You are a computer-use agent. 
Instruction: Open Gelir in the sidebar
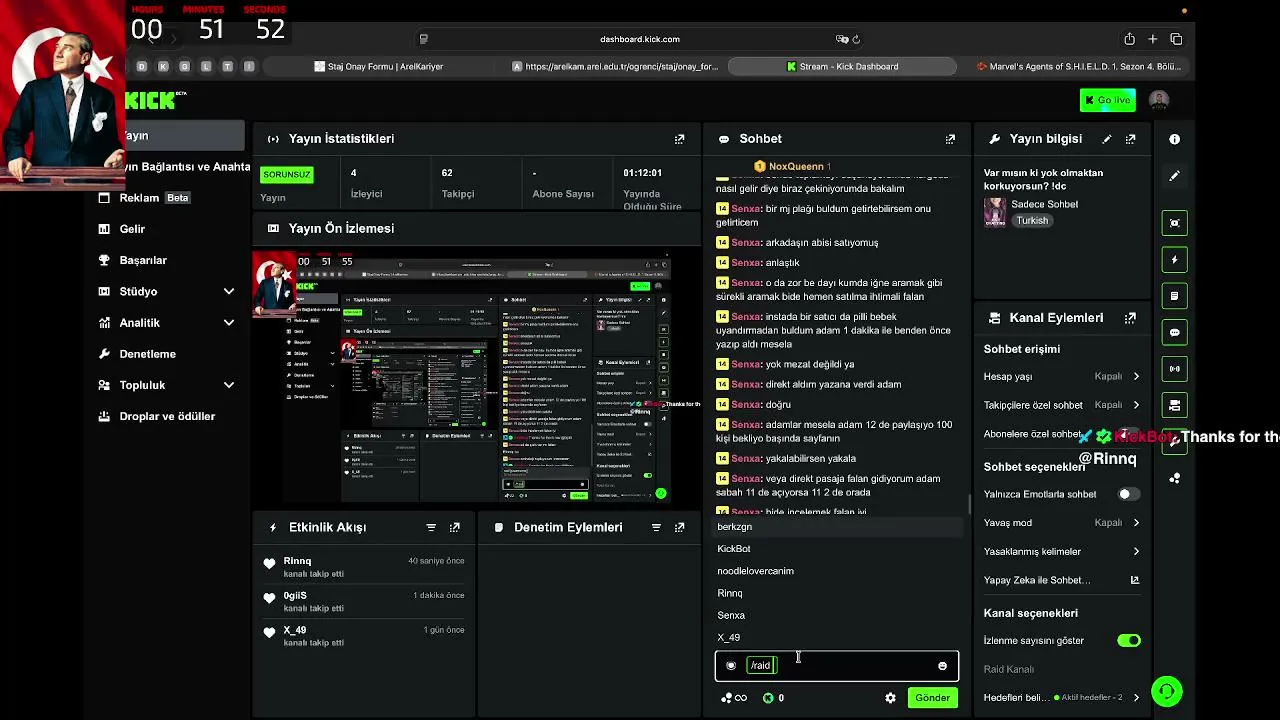pos(122,229)
